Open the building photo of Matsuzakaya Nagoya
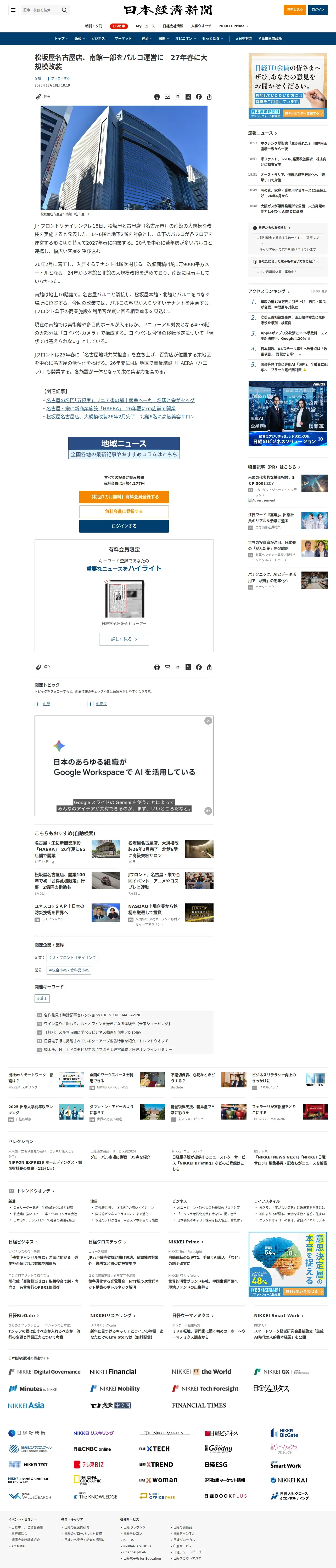The image size is (336, 1568). click(124, 158)
